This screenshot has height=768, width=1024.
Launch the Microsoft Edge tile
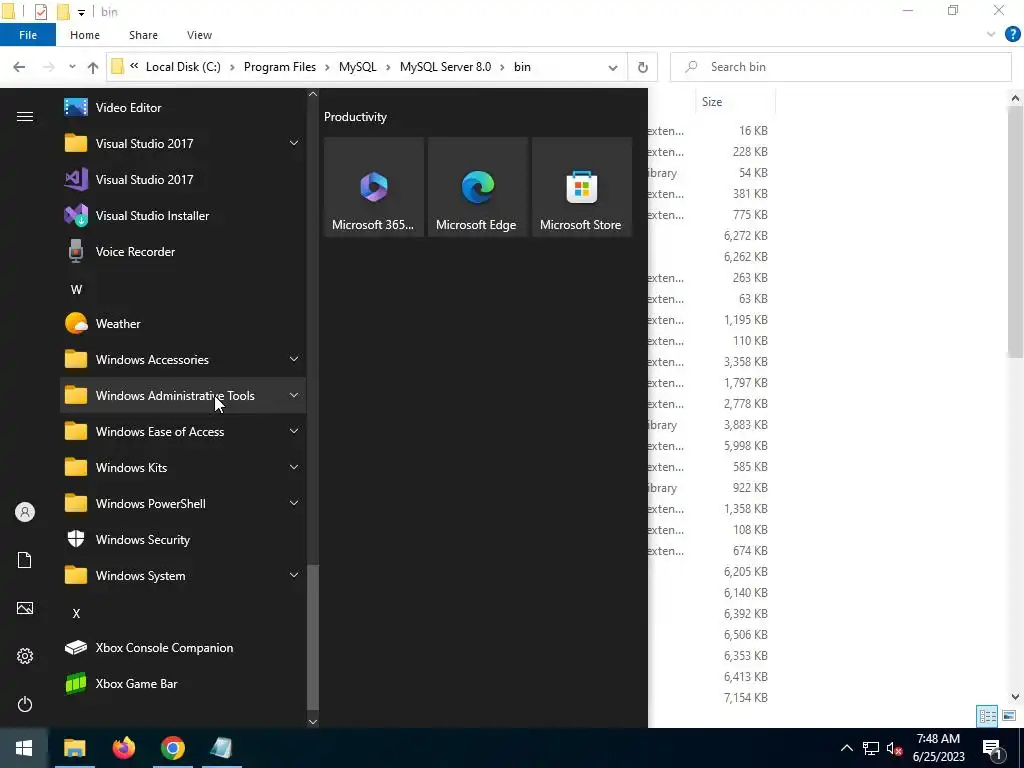[x=477, y=187]
